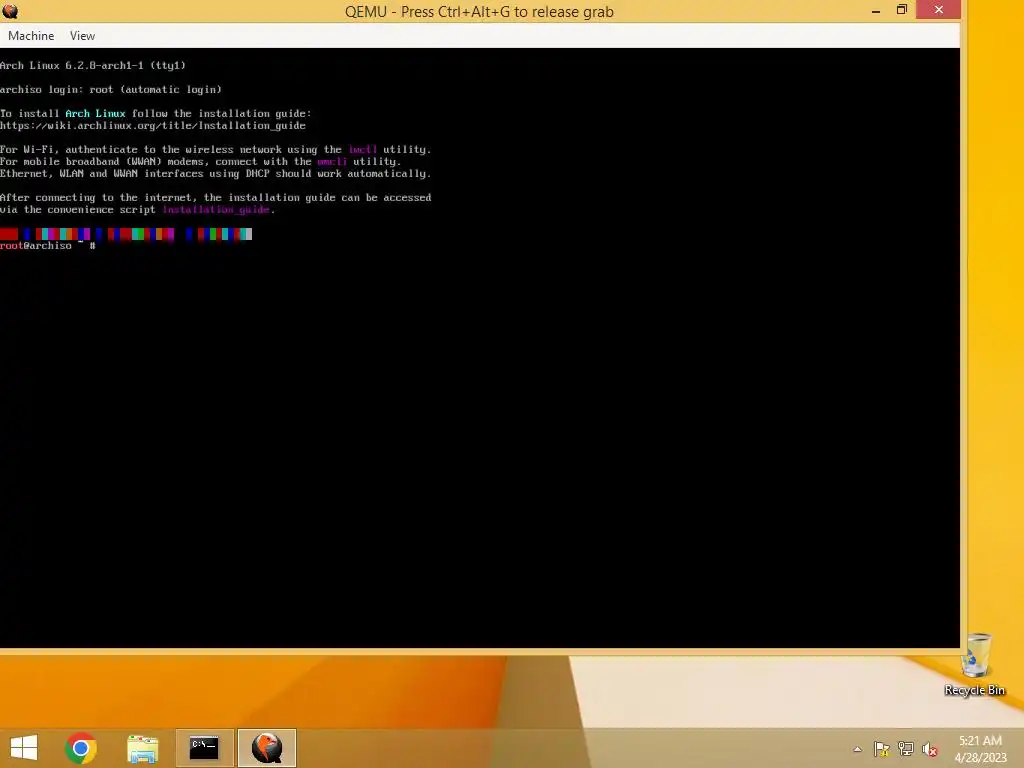Image resolution: width=1024 pixels, height=768 pixels.
Task: Open the Windows Start button
Action: tap(24, 748)
